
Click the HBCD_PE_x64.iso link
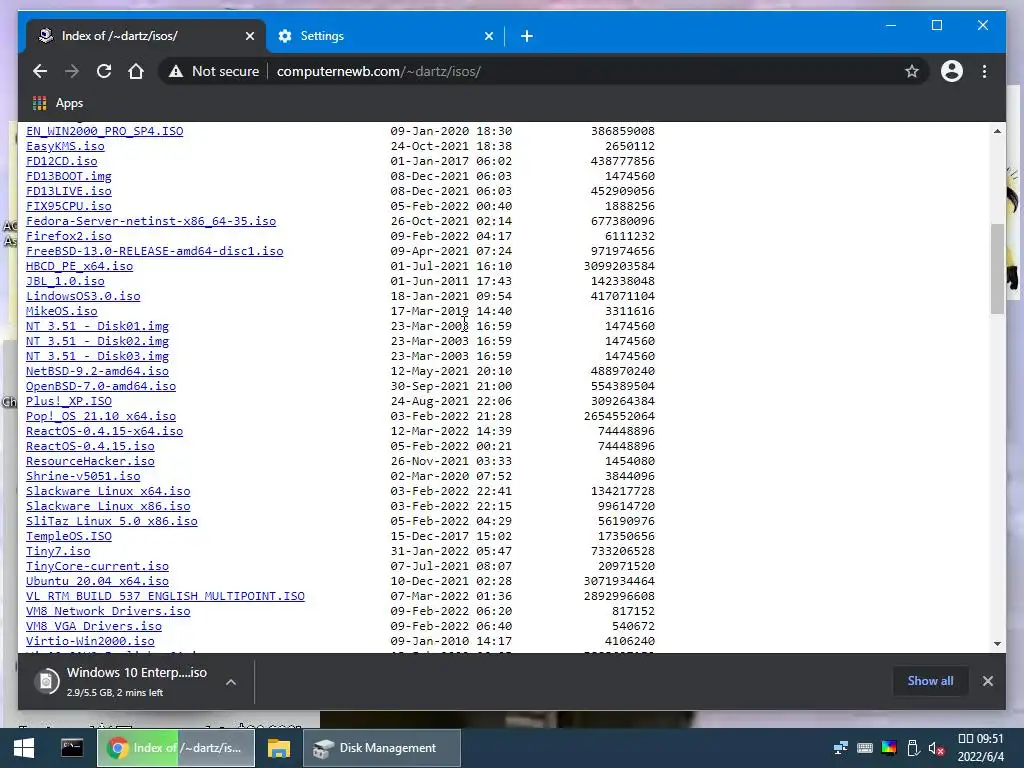[80, 266]
